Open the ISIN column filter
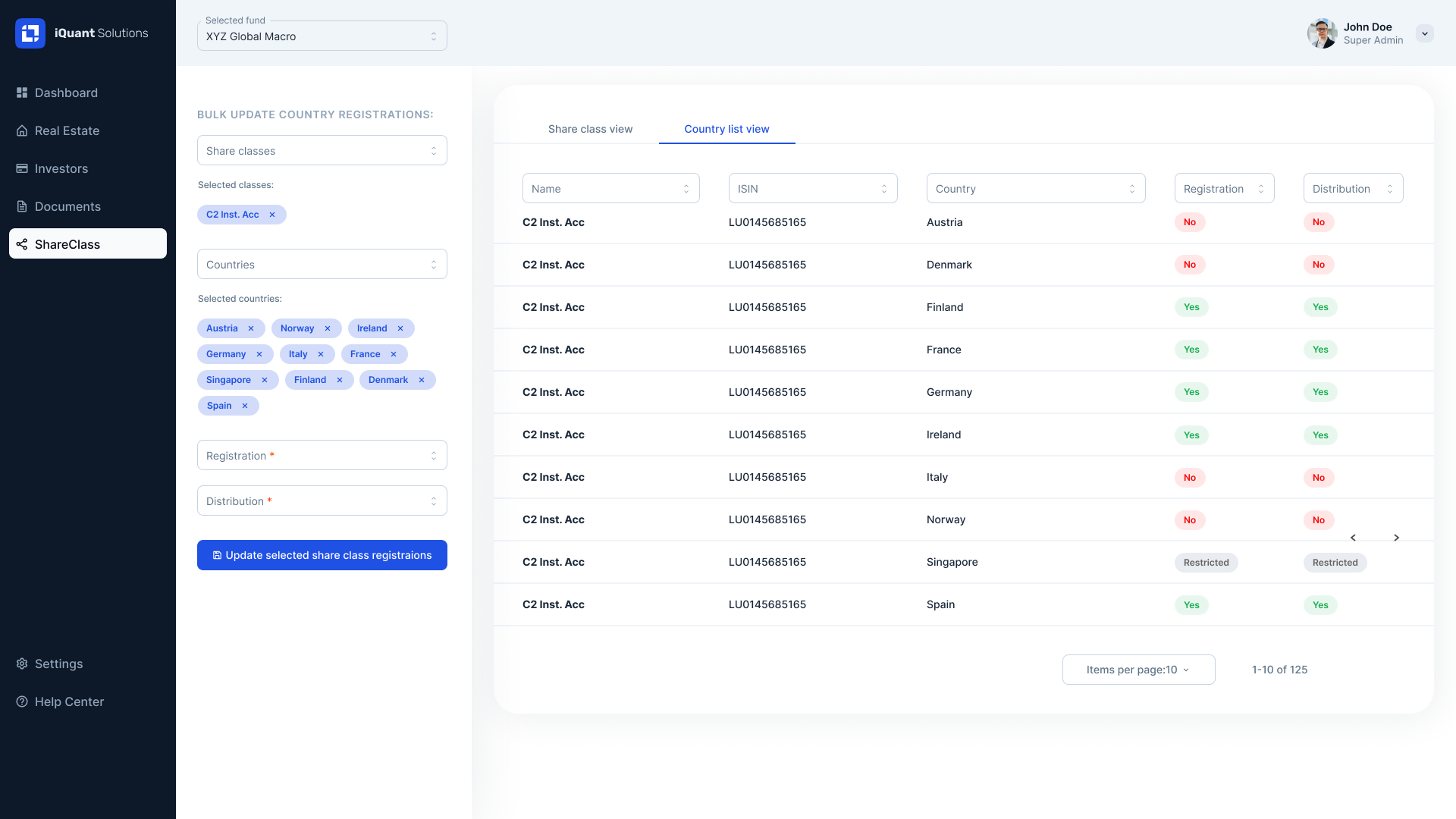 pos(813,188)
